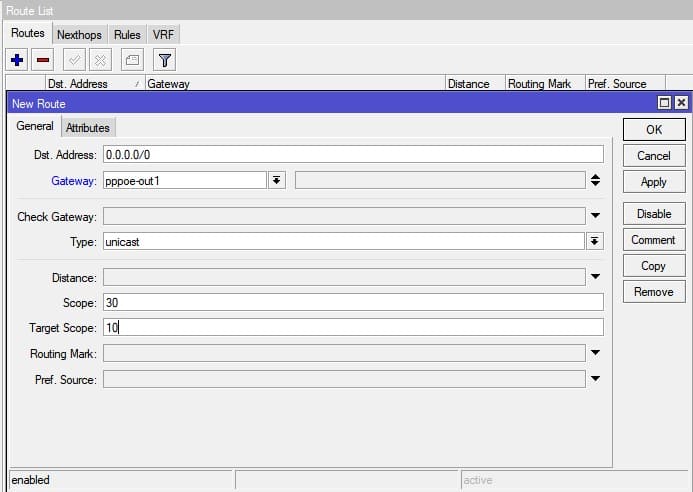This screenshot has height=492, width=693.
Task: Click the checkmark enable route icon
Action: point(74,60)
